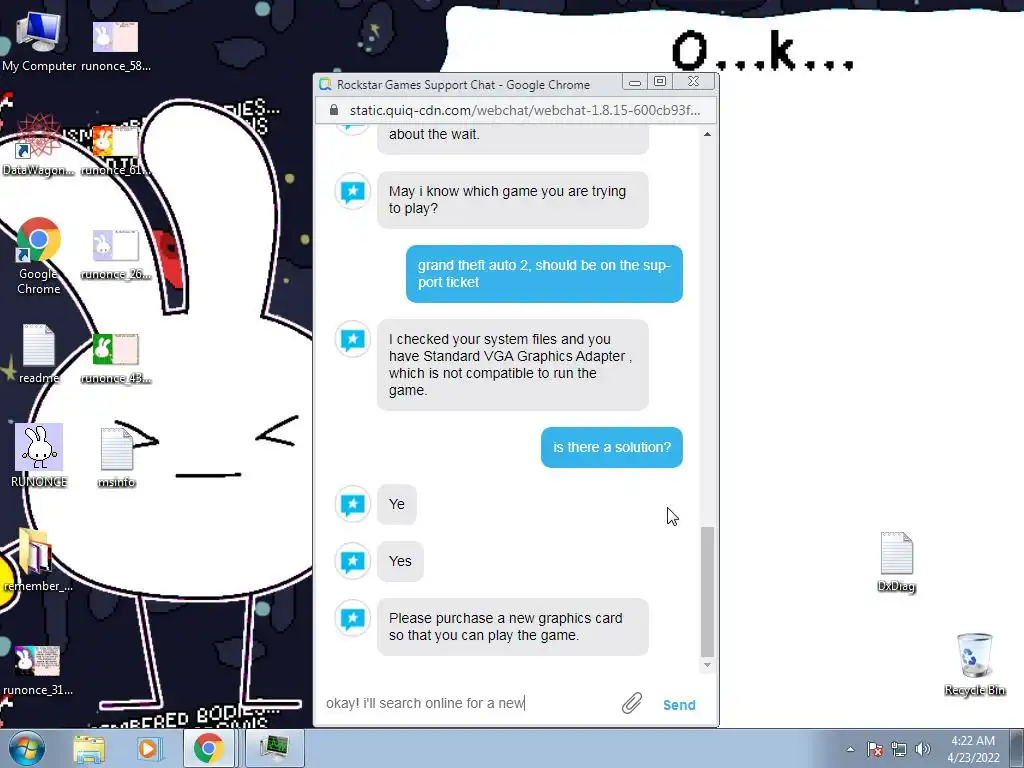The height and width of the screenshot is (768, 1024).
Task: Click the agent avatar beside 'May i know' message
Action: pos(353,191)
